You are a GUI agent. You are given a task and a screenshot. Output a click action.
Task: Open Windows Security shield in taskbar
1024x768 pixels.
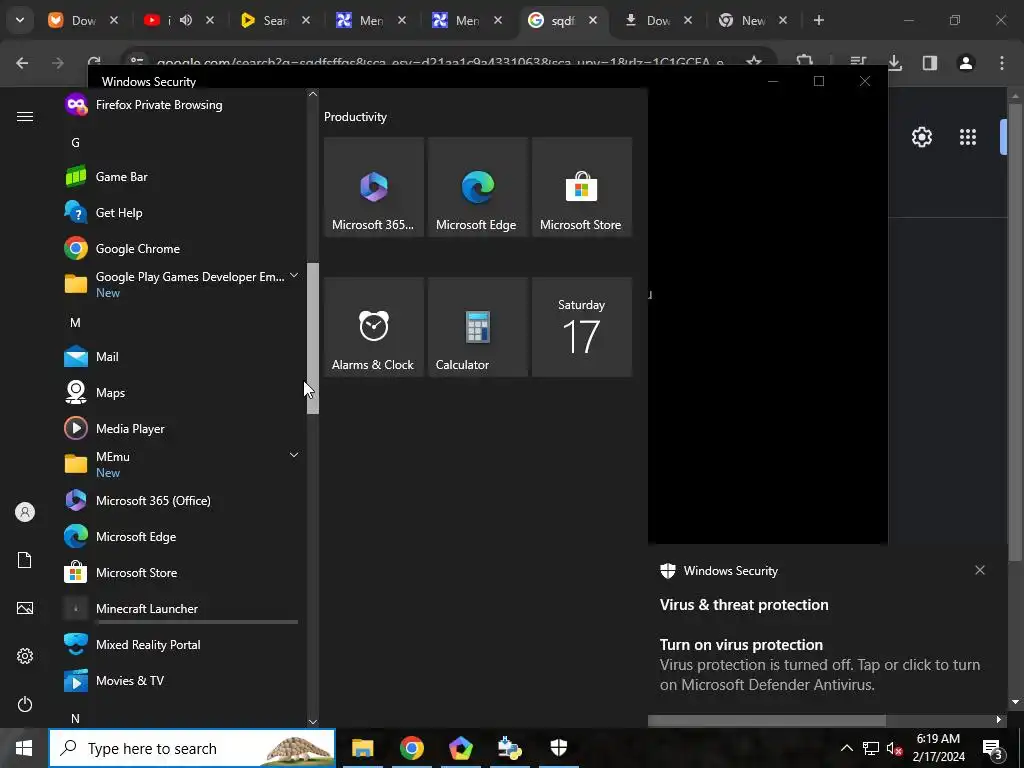[559, 748]
